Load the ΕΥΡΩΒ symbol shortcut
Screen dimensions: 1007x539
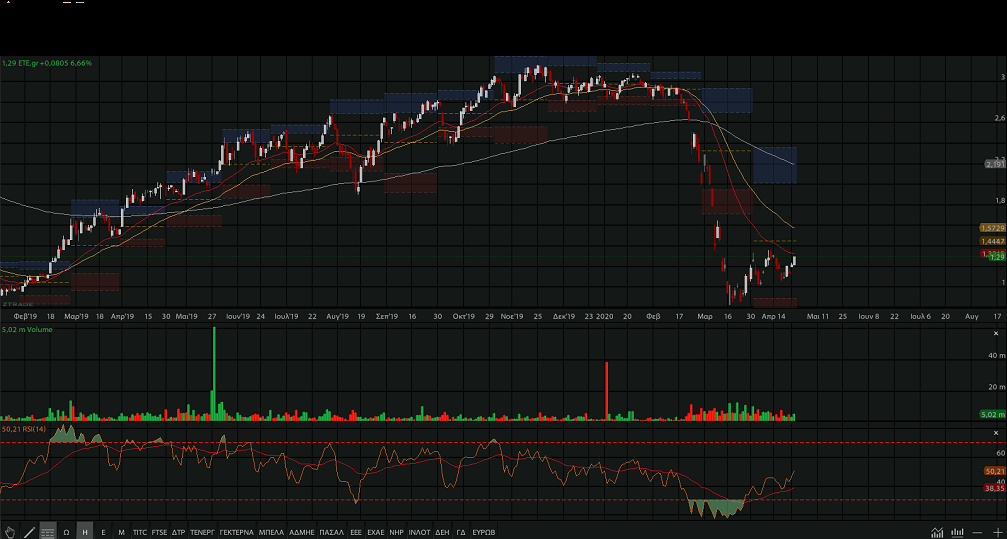tap(484, 532)
